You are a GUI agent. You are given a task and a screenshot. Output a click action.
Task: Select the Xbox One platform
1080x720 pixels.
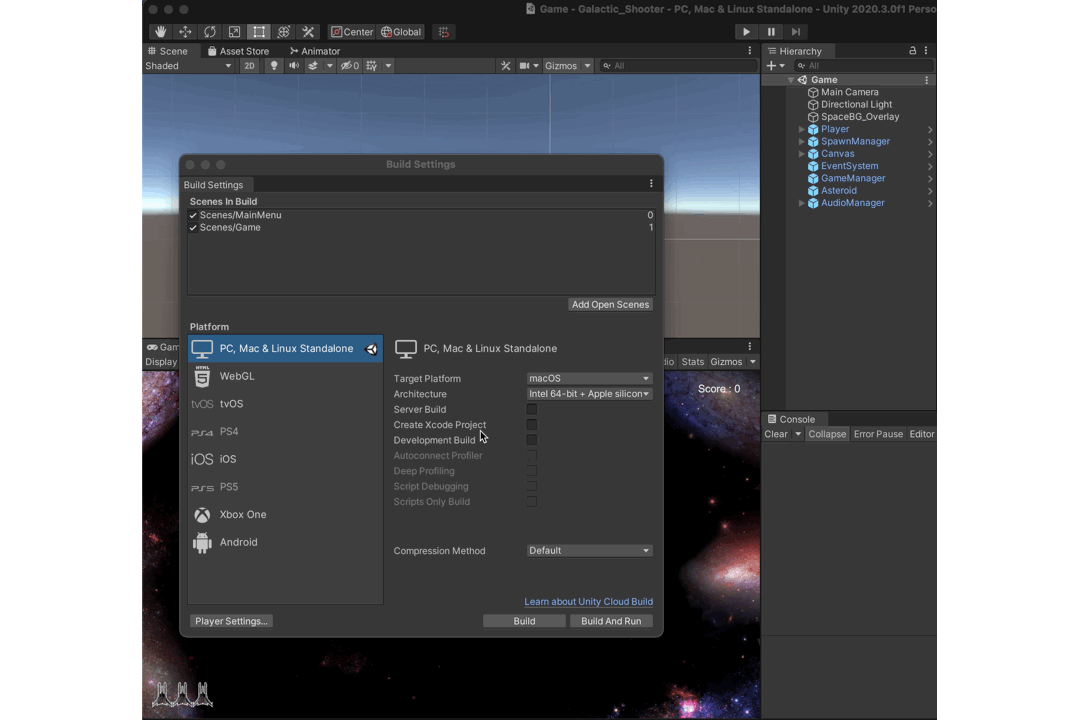click(x=285, y=514)
